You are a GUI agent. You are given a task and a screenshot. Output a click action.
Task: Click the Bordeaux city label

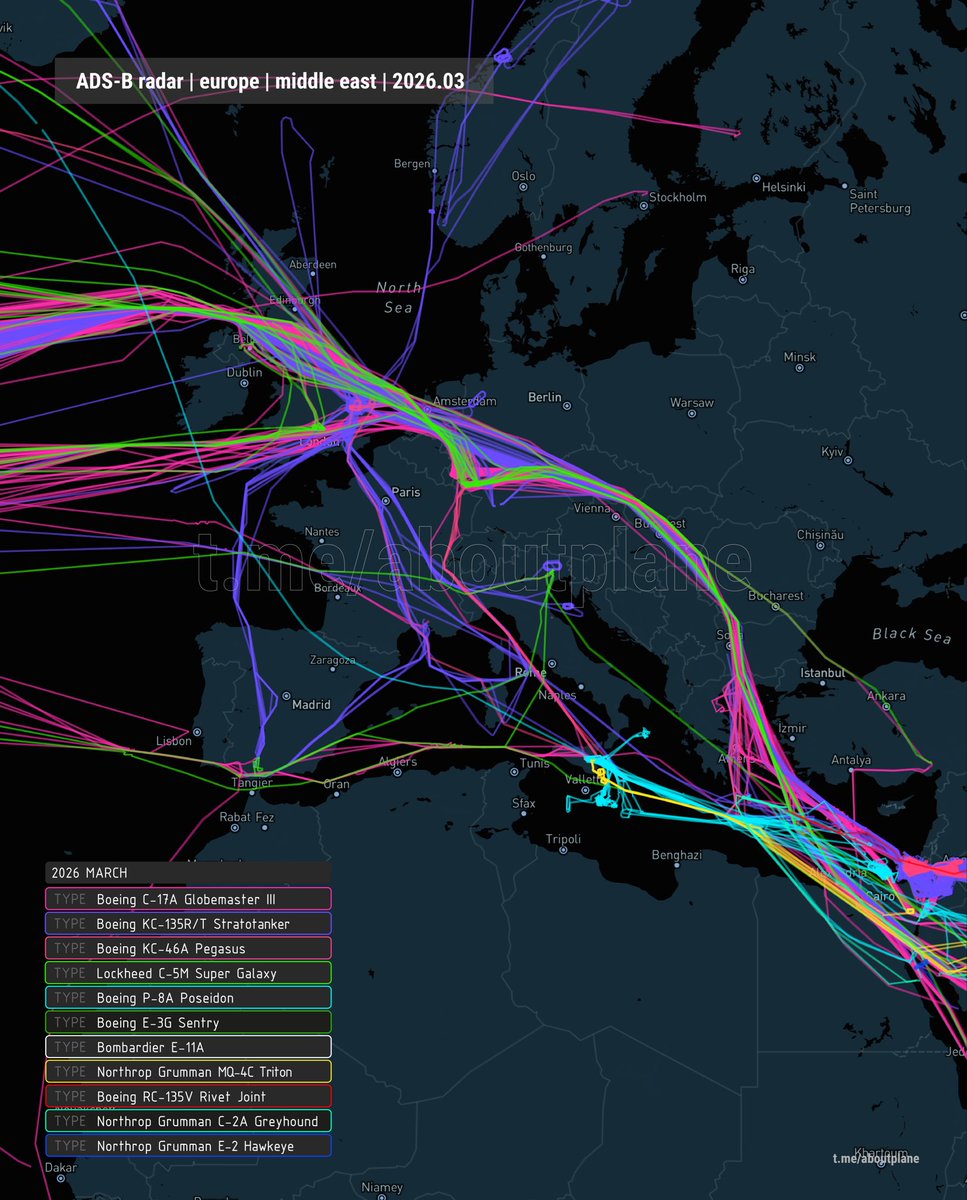pyautogui.click(x=337, y=588)
